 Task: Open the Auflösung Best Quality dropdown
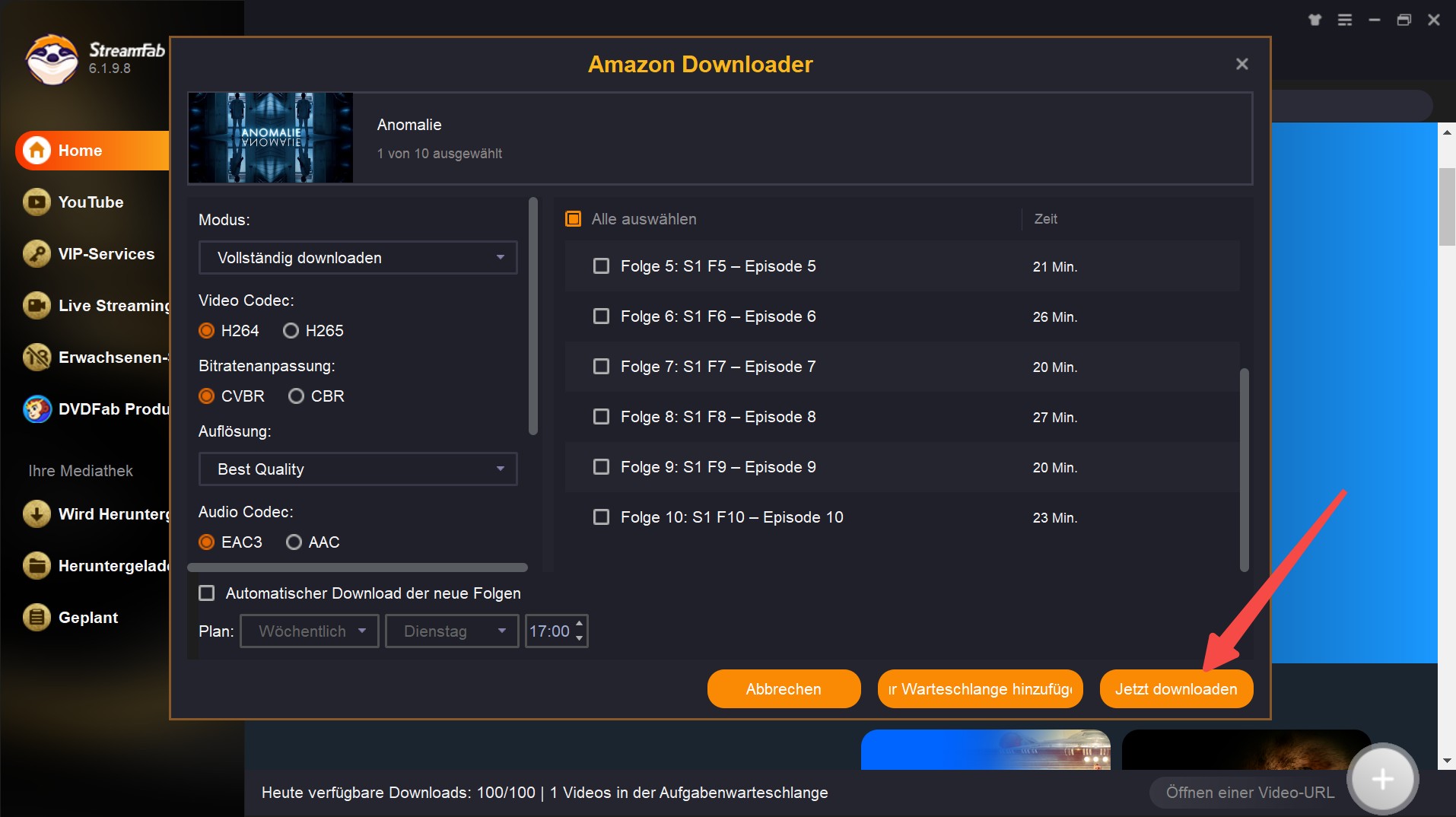click(x=358, y=469)
